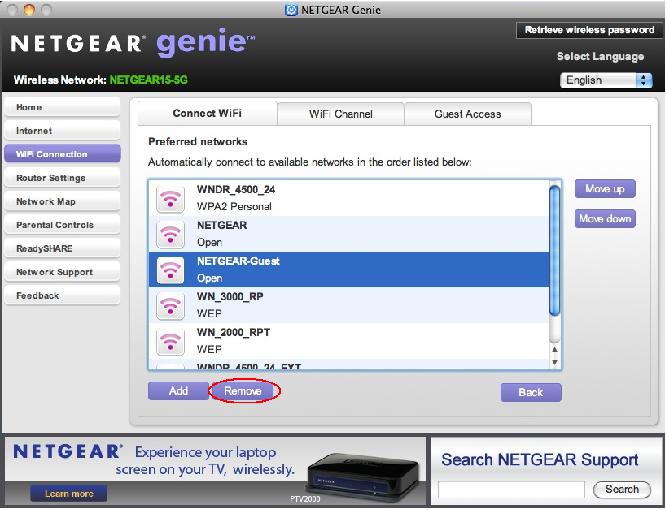This screenshot has height=510, width=666.
Task: Move selected network up in list
Action: tap(604, 189)
